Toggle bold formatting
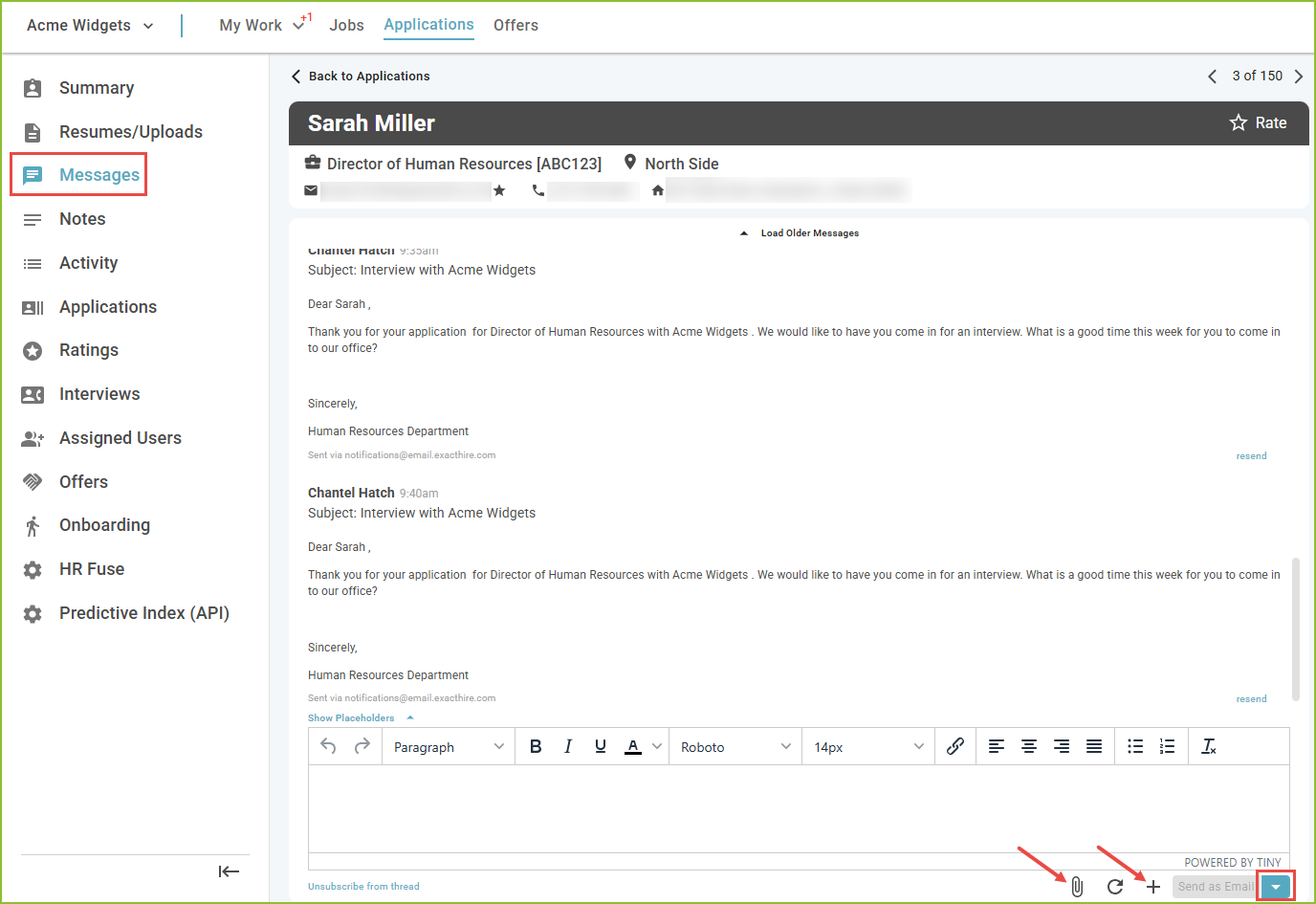Image resolution: width=1316 pixels, height=904 pixels. [536, 746]
